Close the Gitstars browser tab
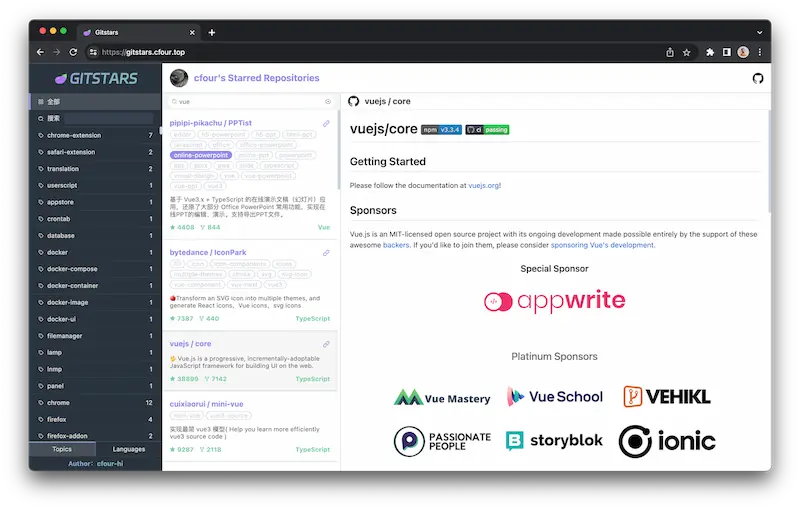800x509 pixels. [192, 33]
